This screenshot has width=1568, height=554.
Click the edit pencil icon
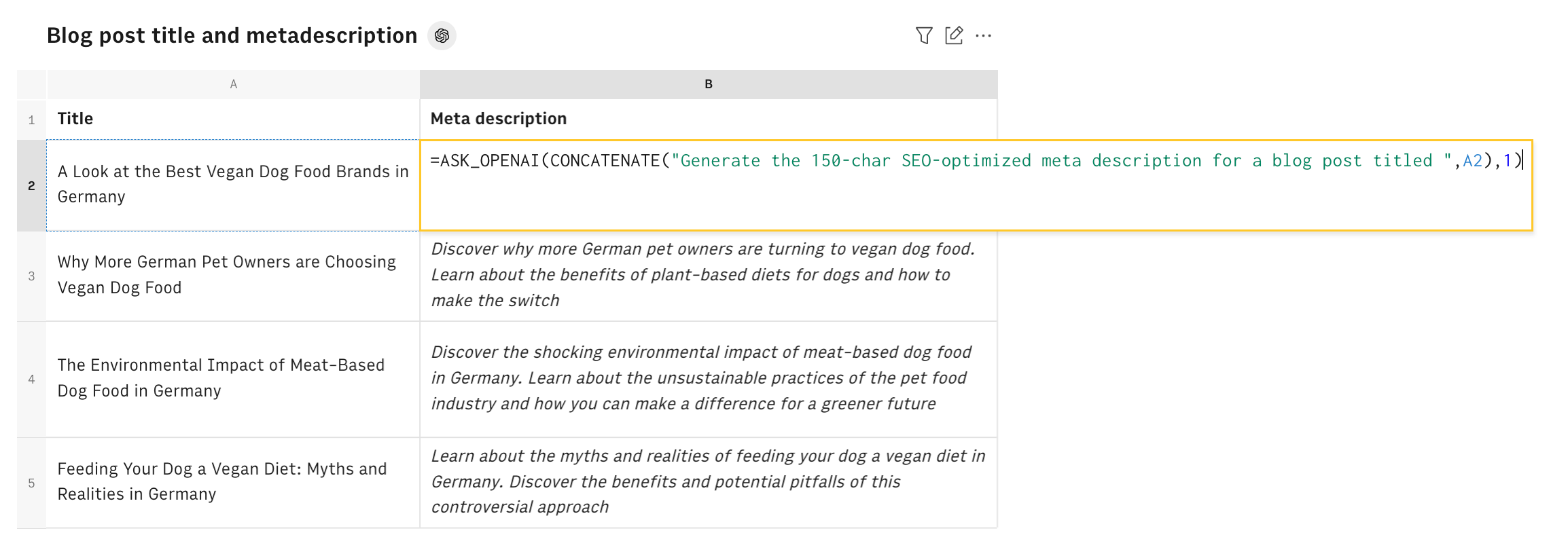click(954, 35)
